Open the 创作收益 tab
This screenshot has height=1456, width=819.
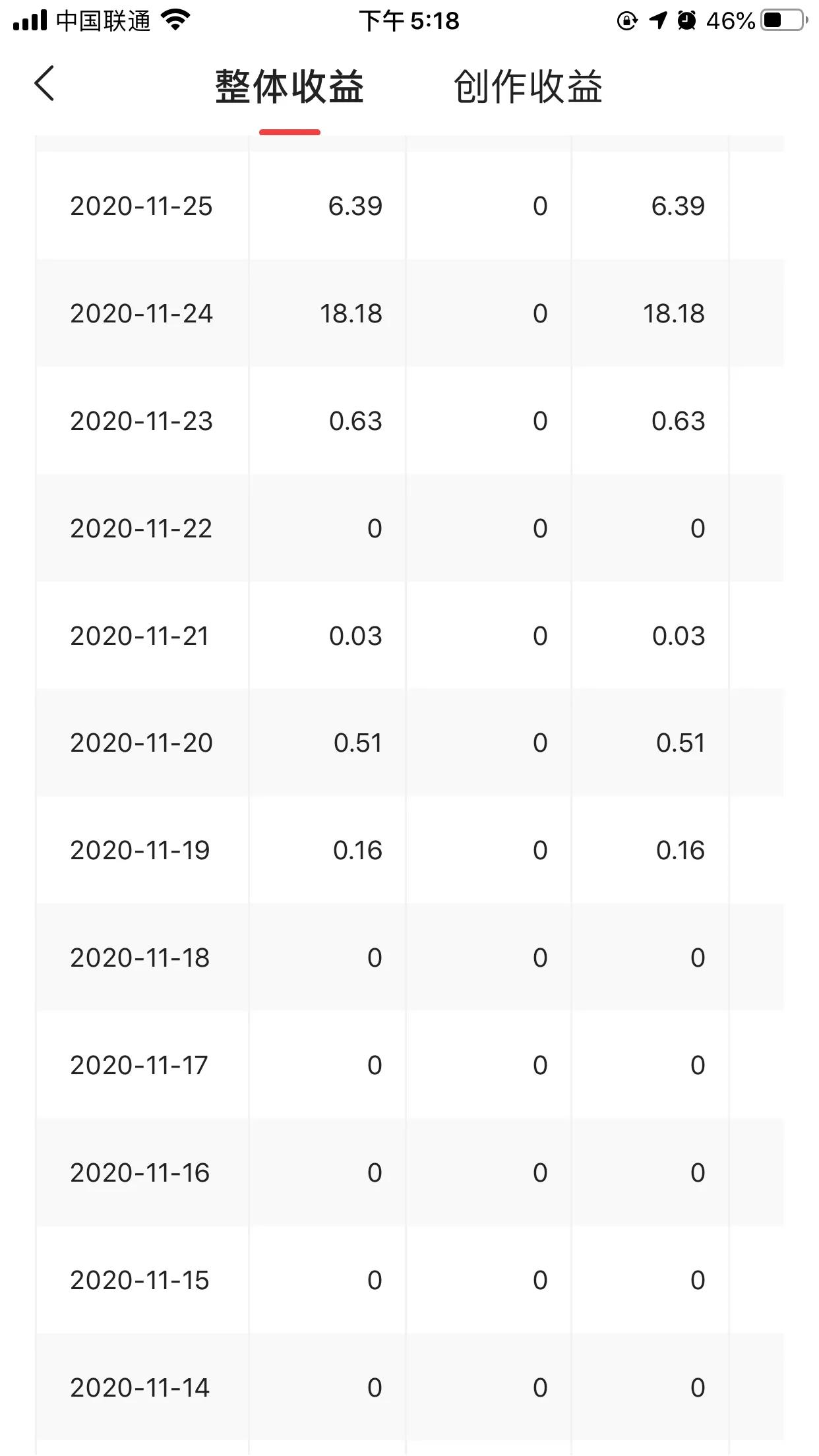pyautogui.click(x=528, y=87)
